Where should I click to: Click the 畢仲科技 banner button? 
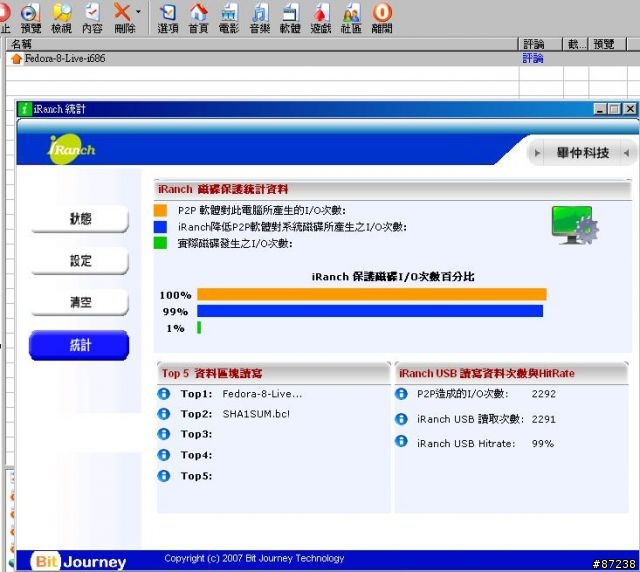tap(582, 153)
